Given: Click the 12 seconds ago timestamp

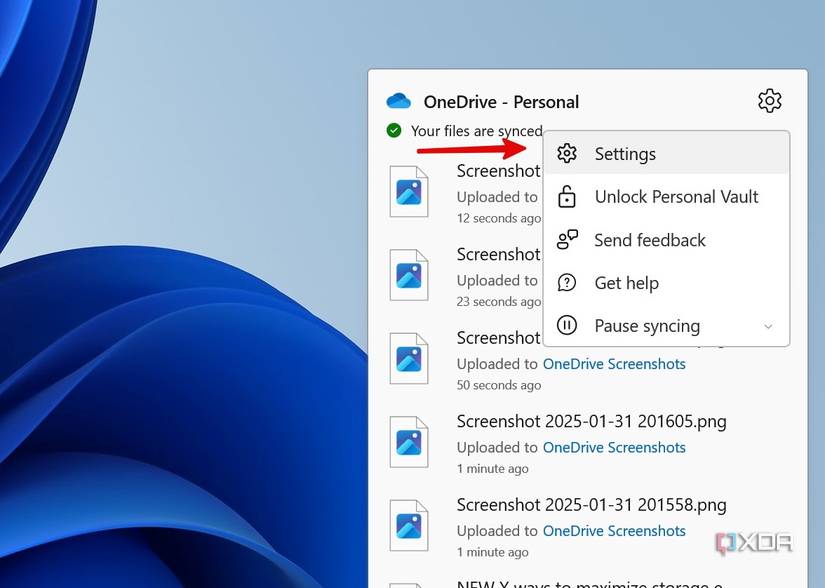Looking at the screenshot, I should [x=498, y=218].
